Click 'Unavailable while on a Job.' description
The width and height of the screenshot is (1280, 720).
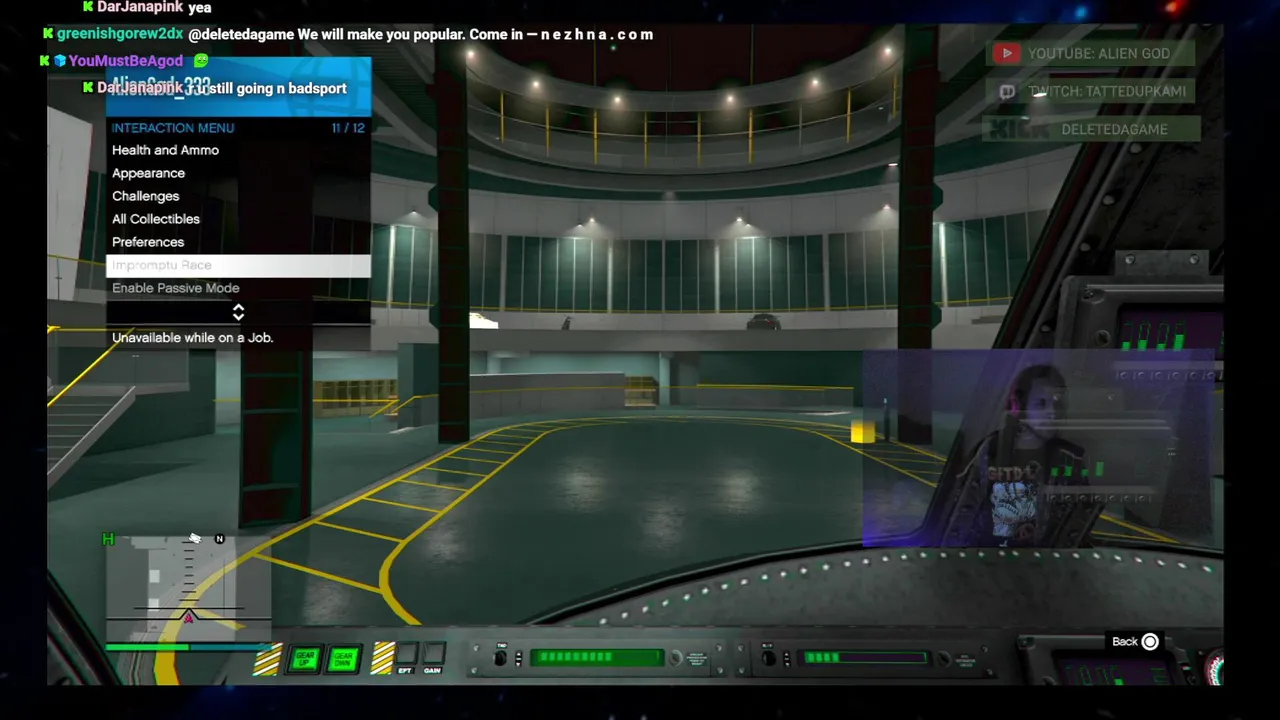[x=192, y=338]
